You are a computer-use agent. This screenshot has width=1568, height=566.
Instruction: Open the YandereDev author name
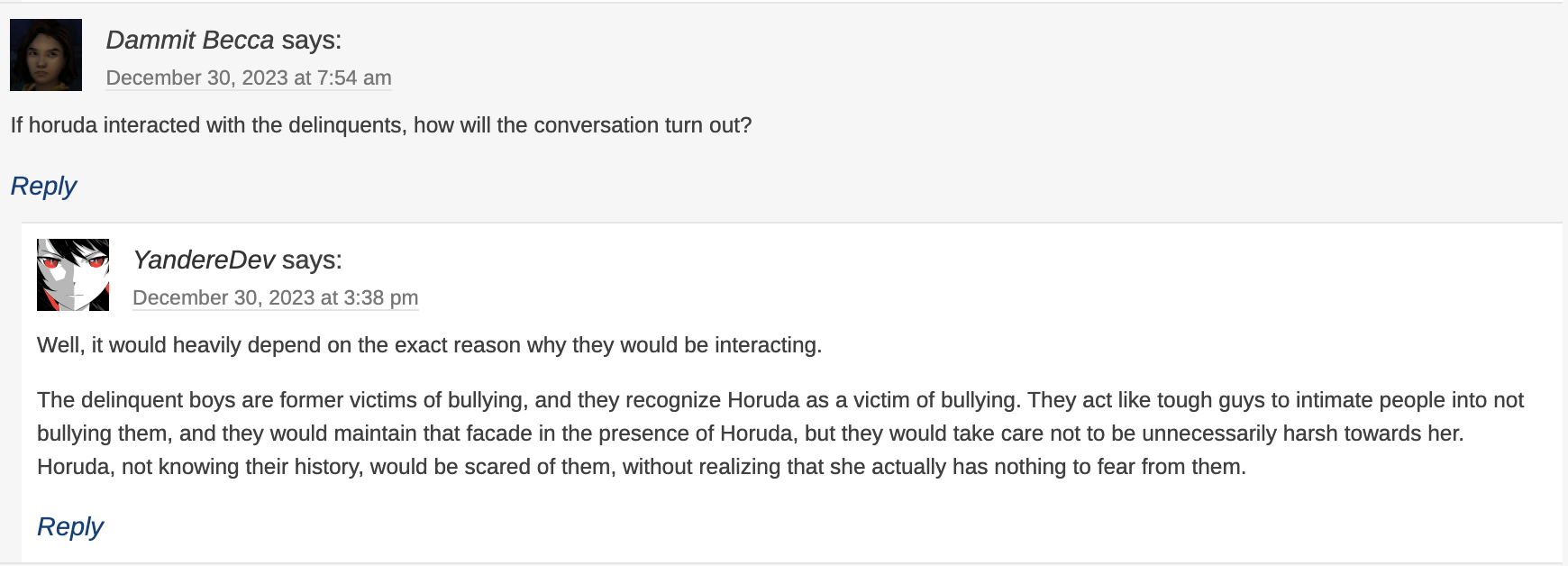(204, 260)
